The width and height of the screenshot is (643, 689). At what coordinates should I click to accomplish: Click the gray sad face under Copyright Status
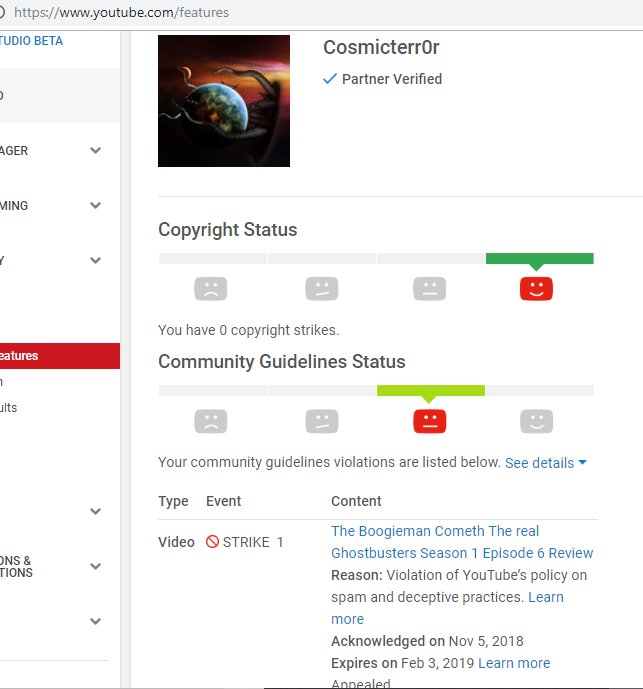211,289
